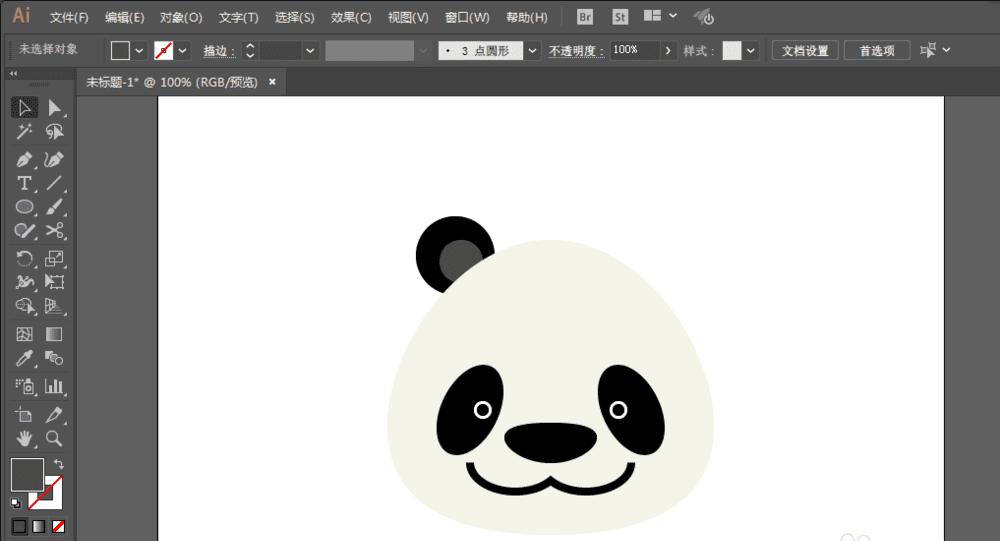The height and width of the screenshot is (541, 1000).
Task: Select the Pen tool
Action: (24, 159)
